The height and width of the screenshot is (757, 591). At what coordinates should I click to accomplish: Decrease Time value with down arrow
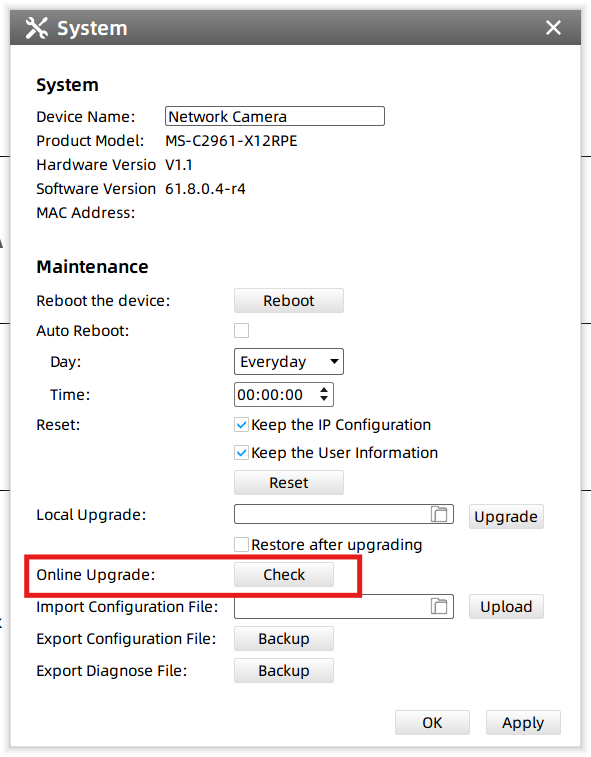(324, 399)
